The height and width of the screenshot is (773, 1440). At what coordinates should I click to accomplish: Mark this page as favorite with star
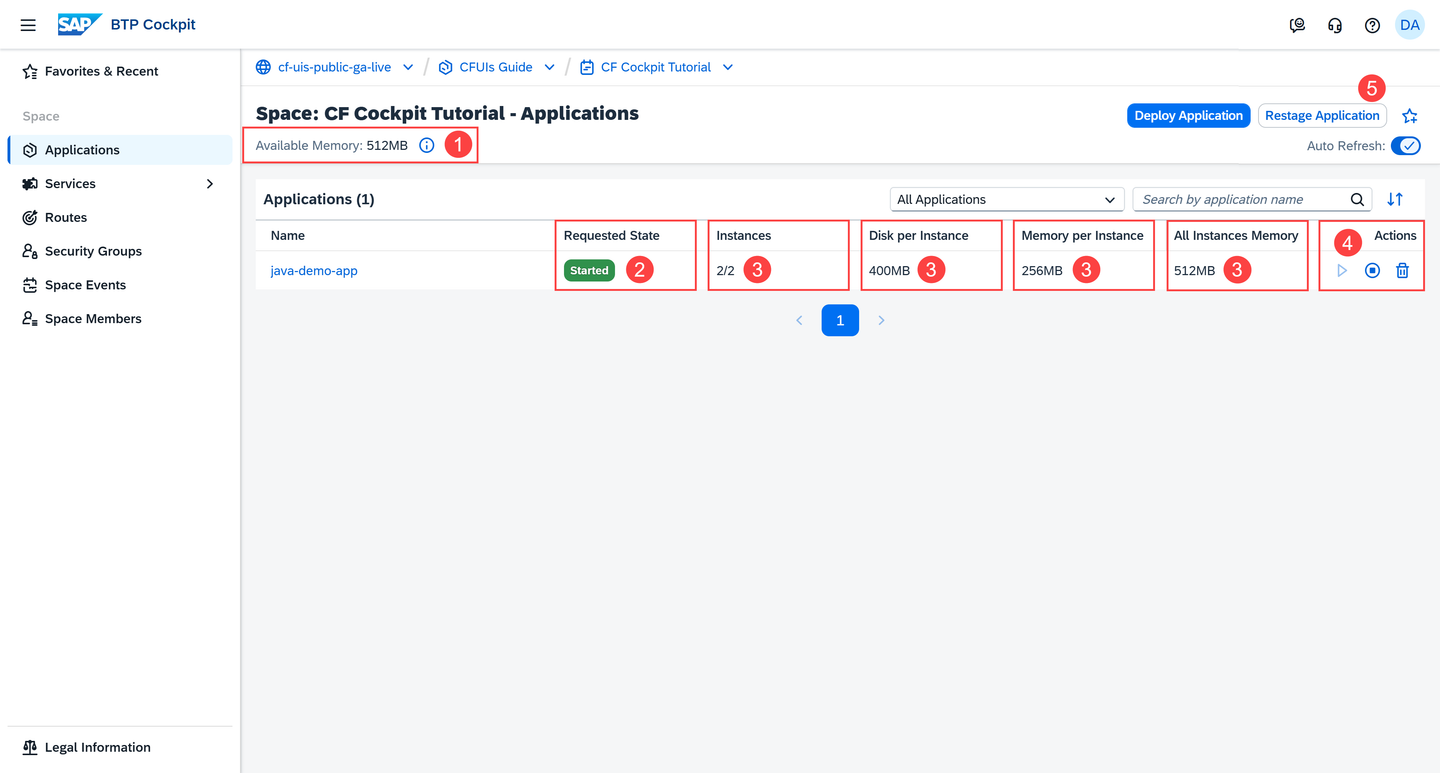click(1410, 116)
